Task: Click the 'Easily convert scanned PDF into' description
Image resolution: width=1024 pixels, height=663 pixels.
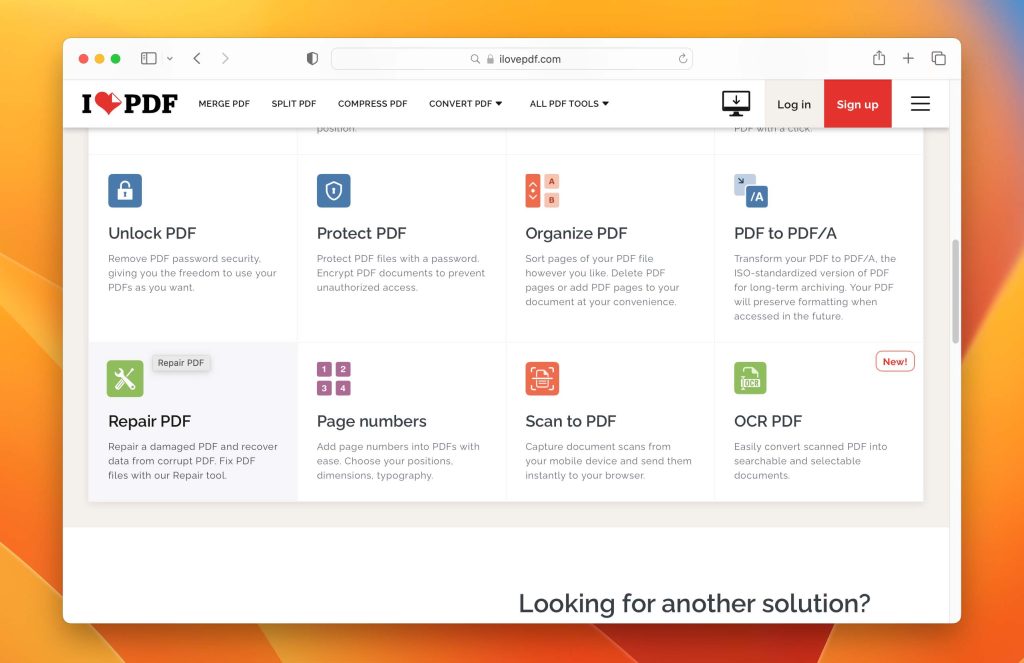Action: coord(810,461)
